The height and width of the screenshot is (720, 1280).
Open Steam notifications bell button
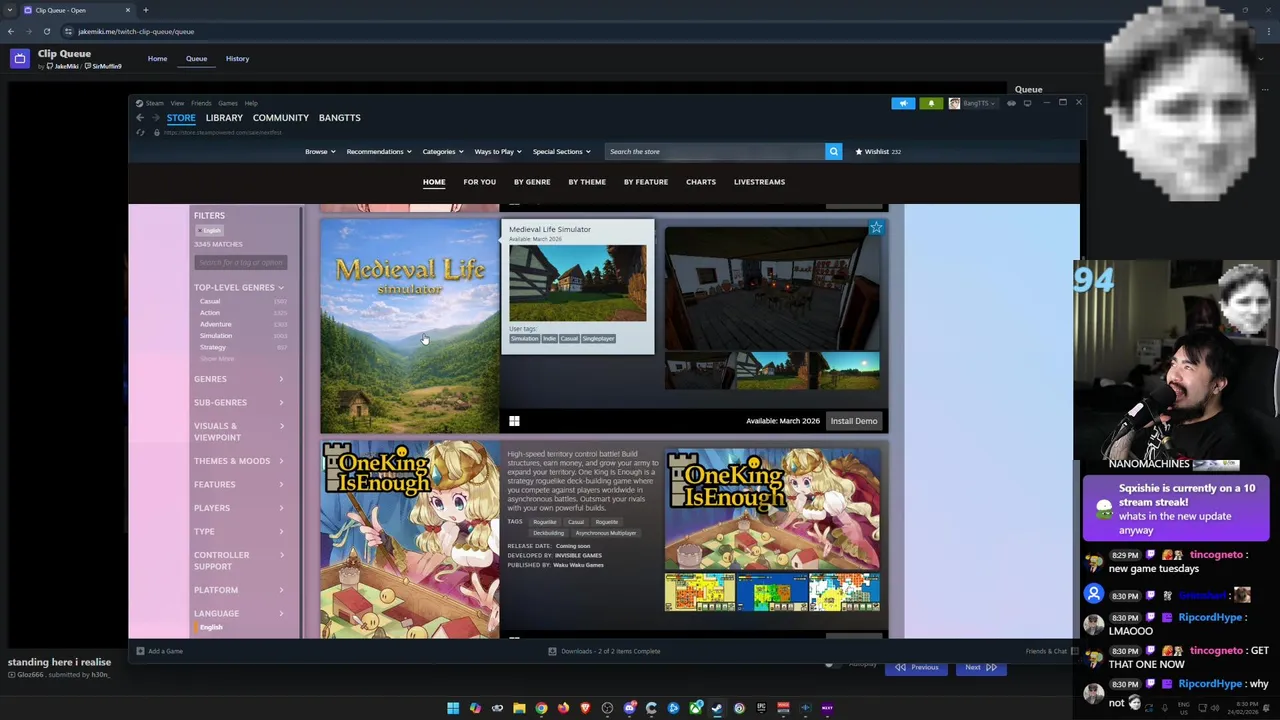point(931,103)
